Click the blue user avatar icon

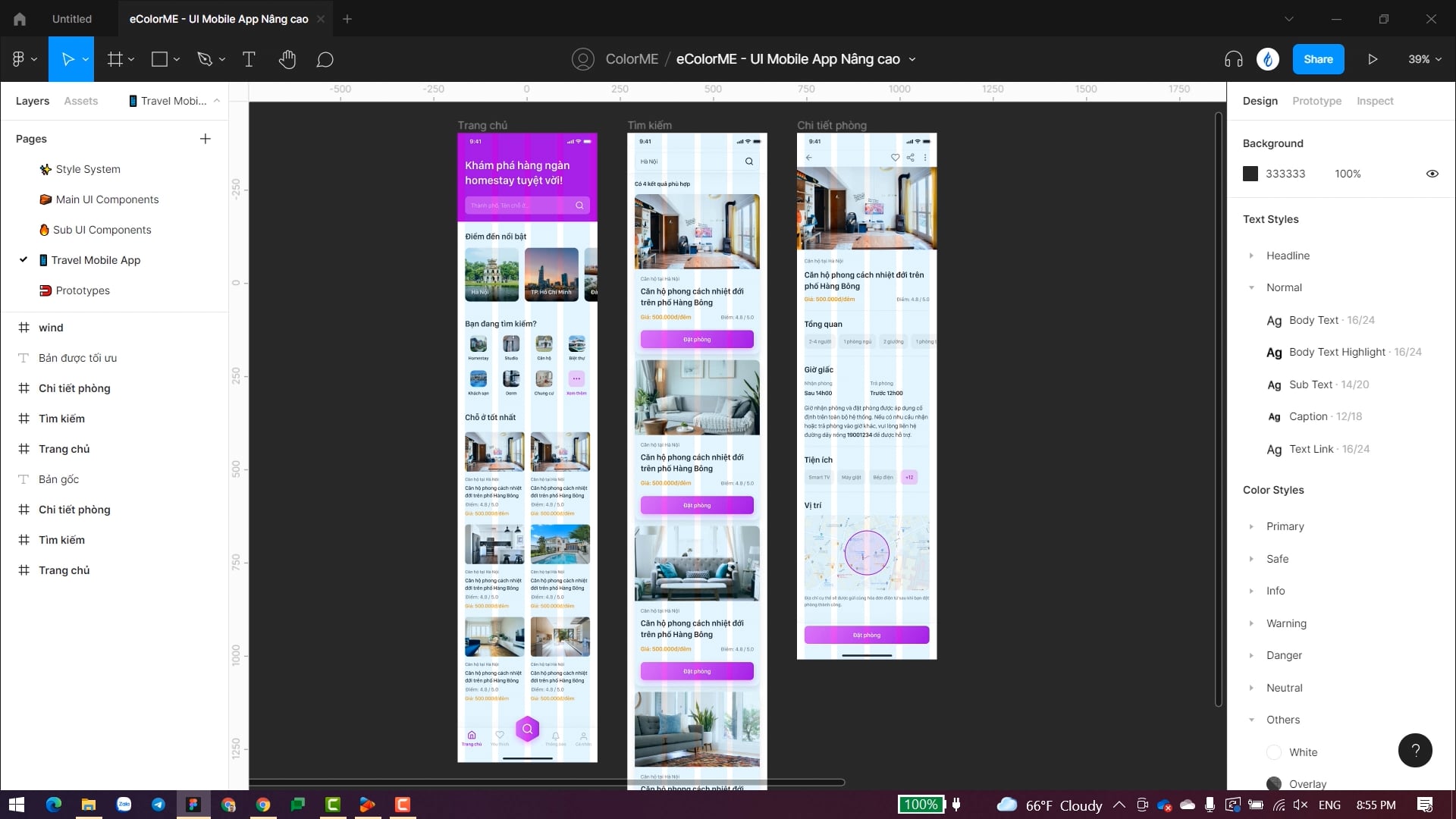(1268, 59)
